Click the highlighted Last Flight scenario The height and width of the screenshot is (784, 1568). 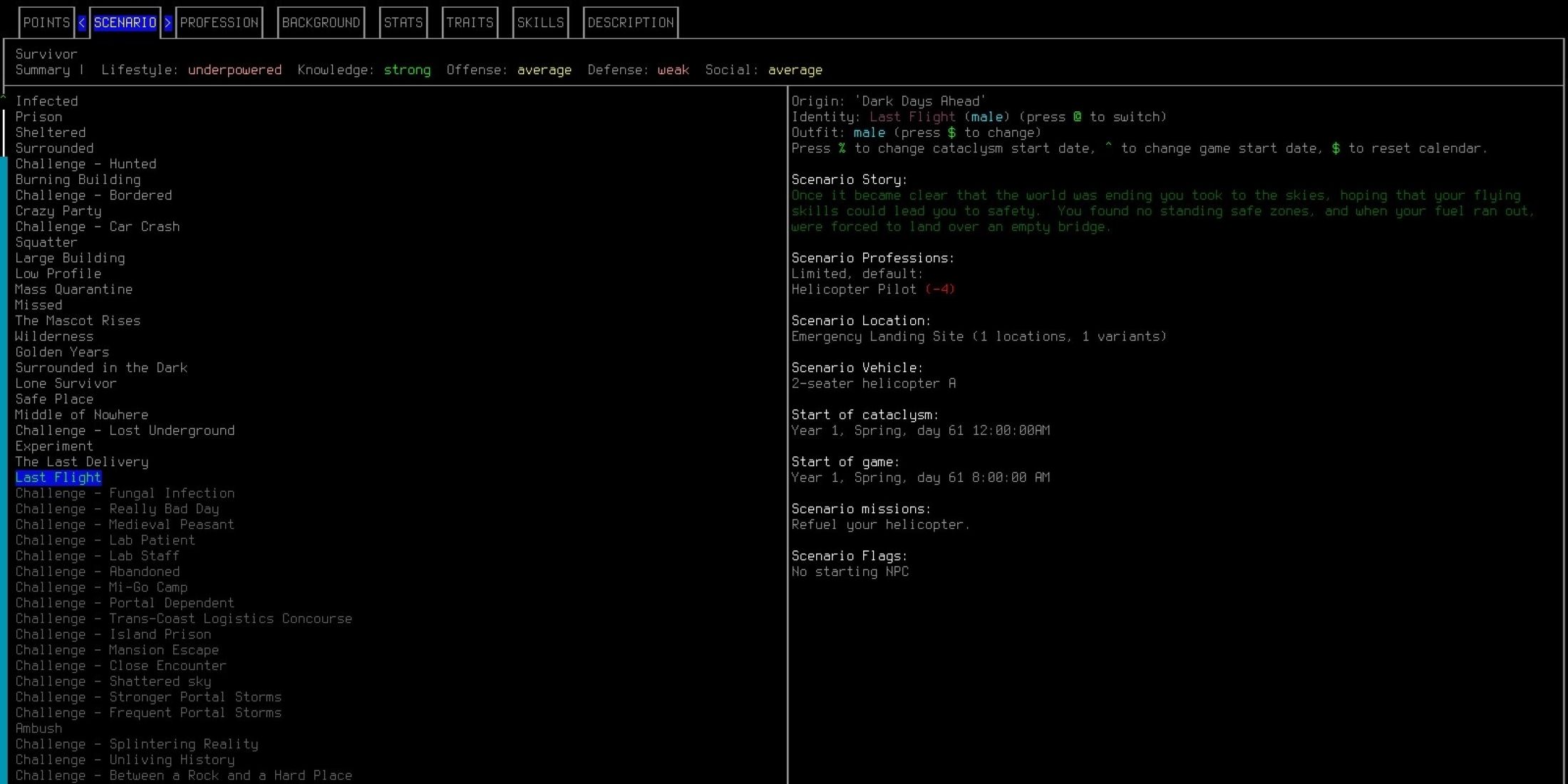click(x=58, y=478)
